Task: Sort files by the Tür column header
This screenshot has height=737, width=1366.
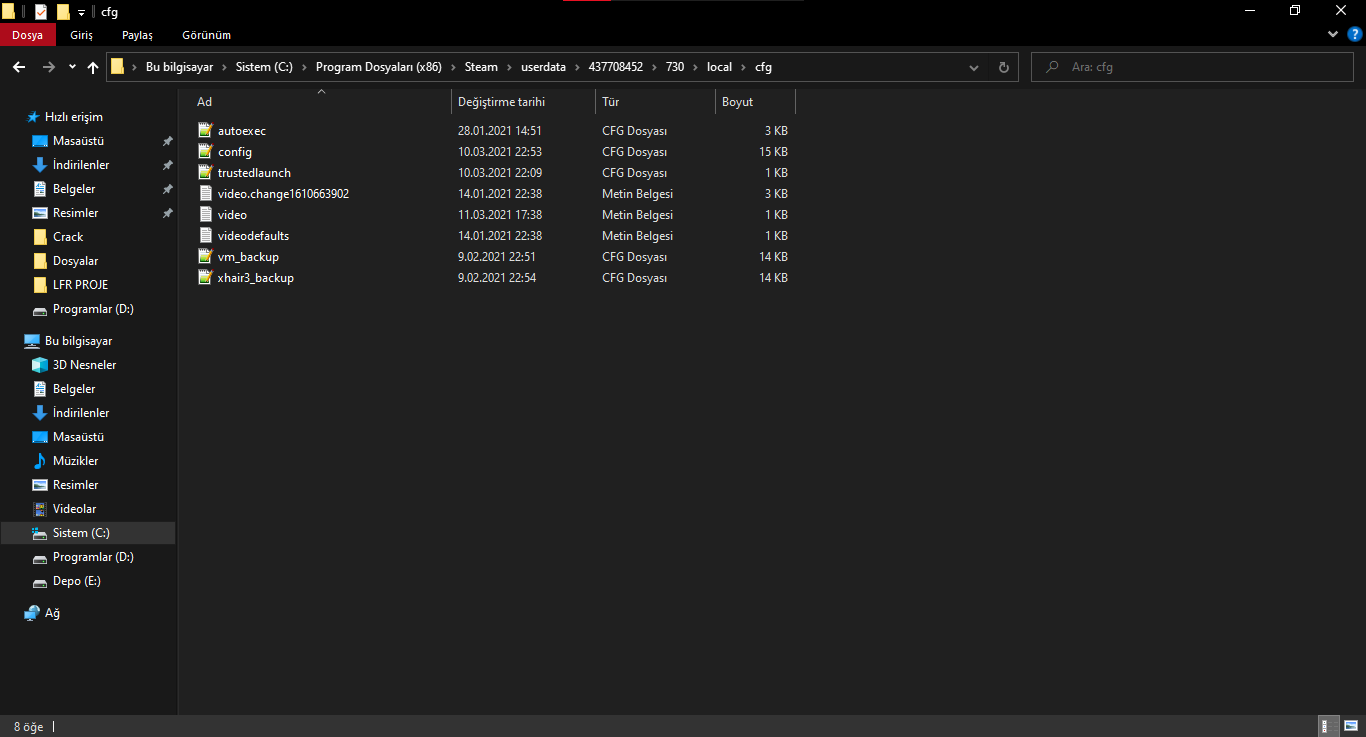Action: [655, 102]
